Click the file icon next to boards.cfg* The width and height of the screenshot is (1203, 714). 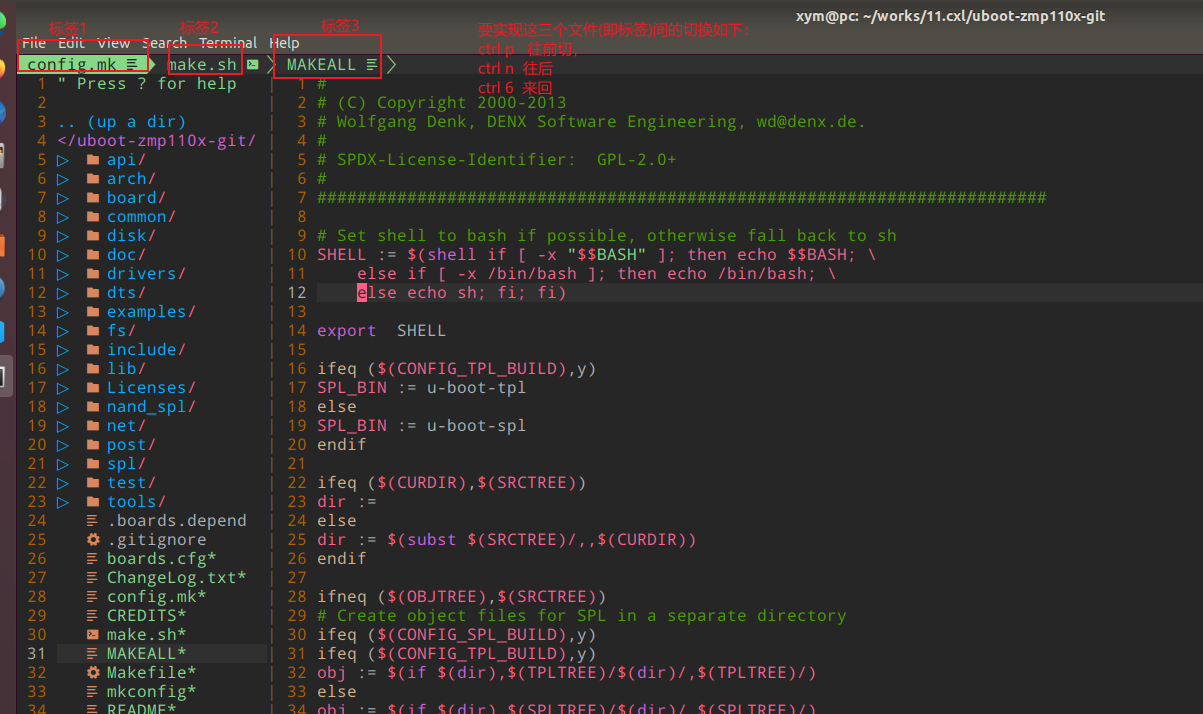[93, 559]
